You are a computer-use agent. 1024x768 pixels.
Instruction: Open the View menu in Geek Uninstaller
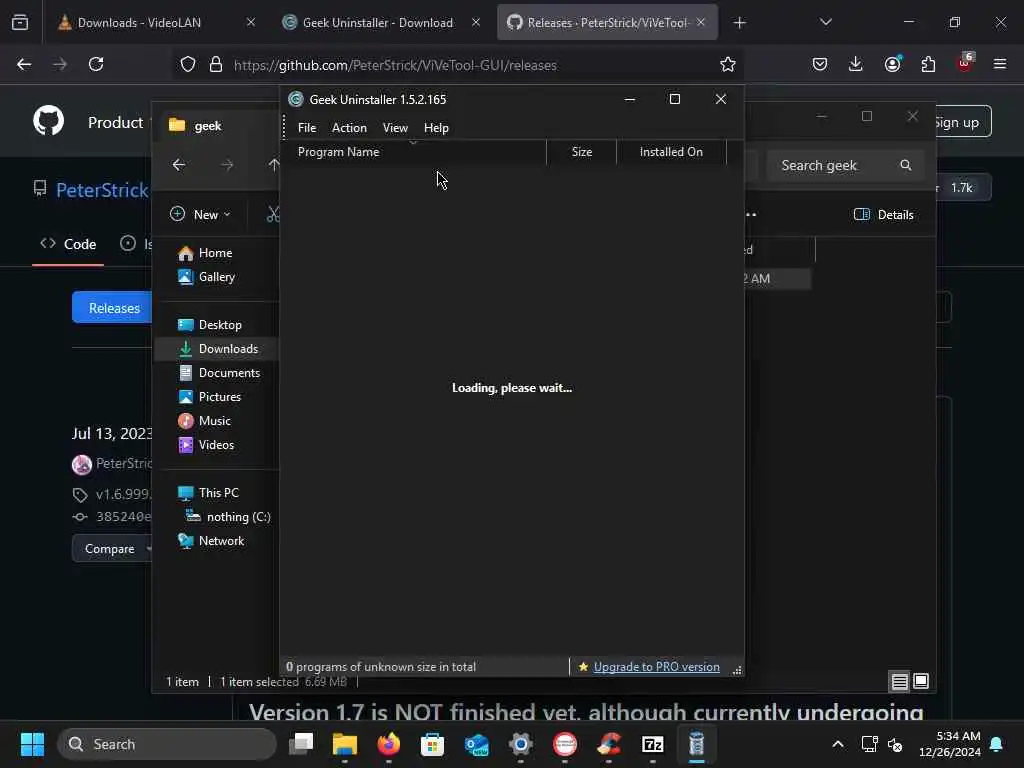pos(394,128)
